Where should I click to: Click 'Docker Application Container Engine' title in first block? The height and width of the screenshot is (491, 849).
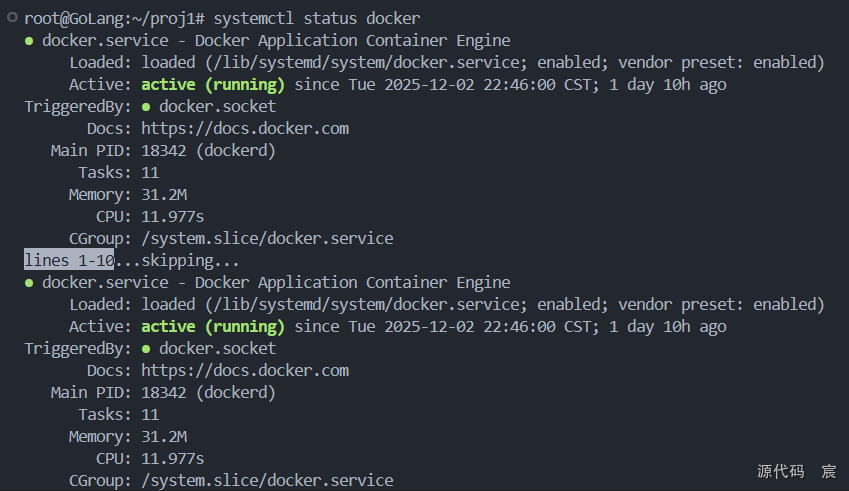pyautogui.click(x=352, y=41)
